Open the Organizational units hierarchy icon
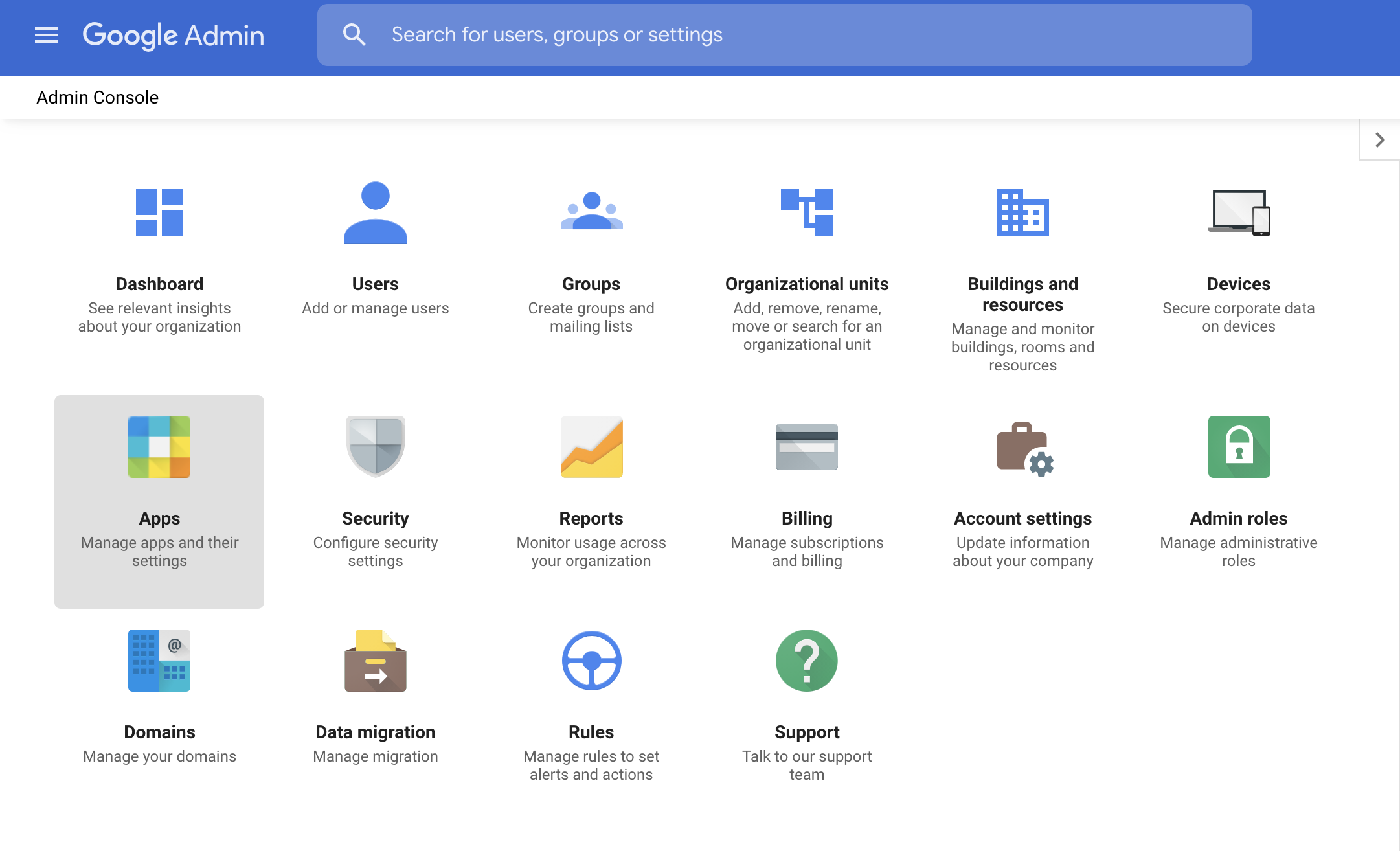 tap(807, 212)
